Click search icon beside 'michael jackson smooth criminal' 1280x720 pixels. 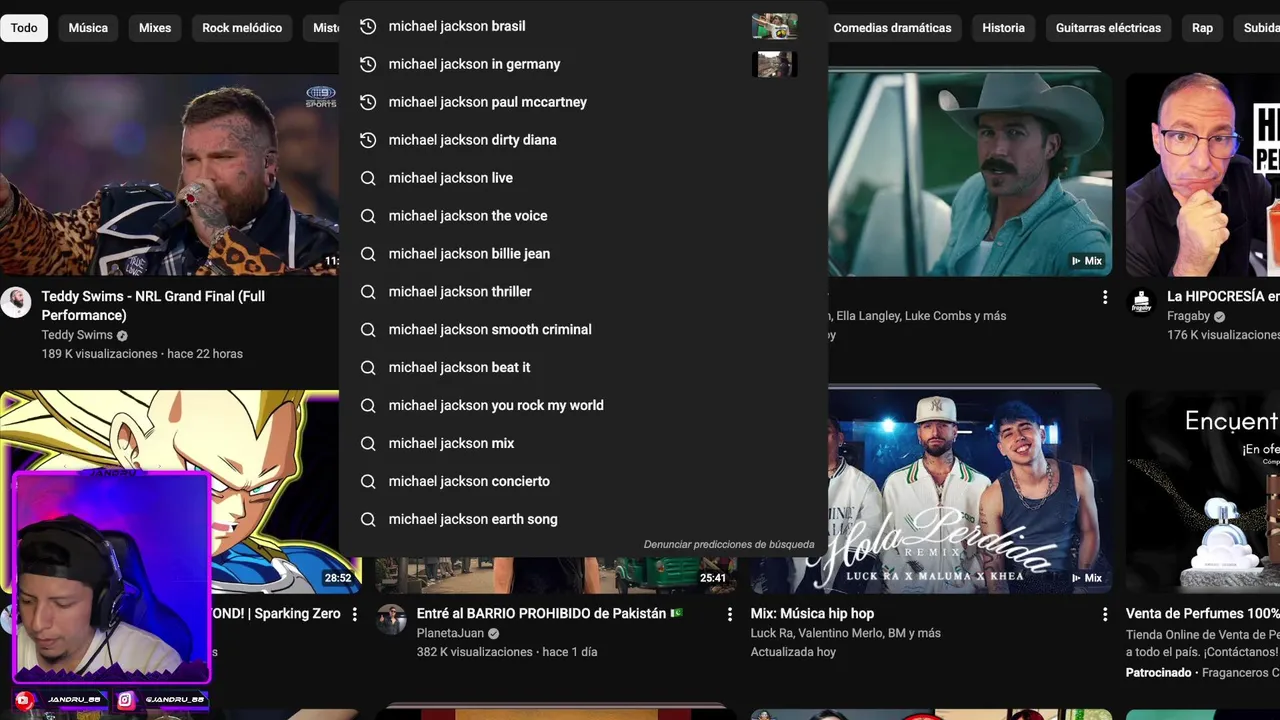coord(368,330)
